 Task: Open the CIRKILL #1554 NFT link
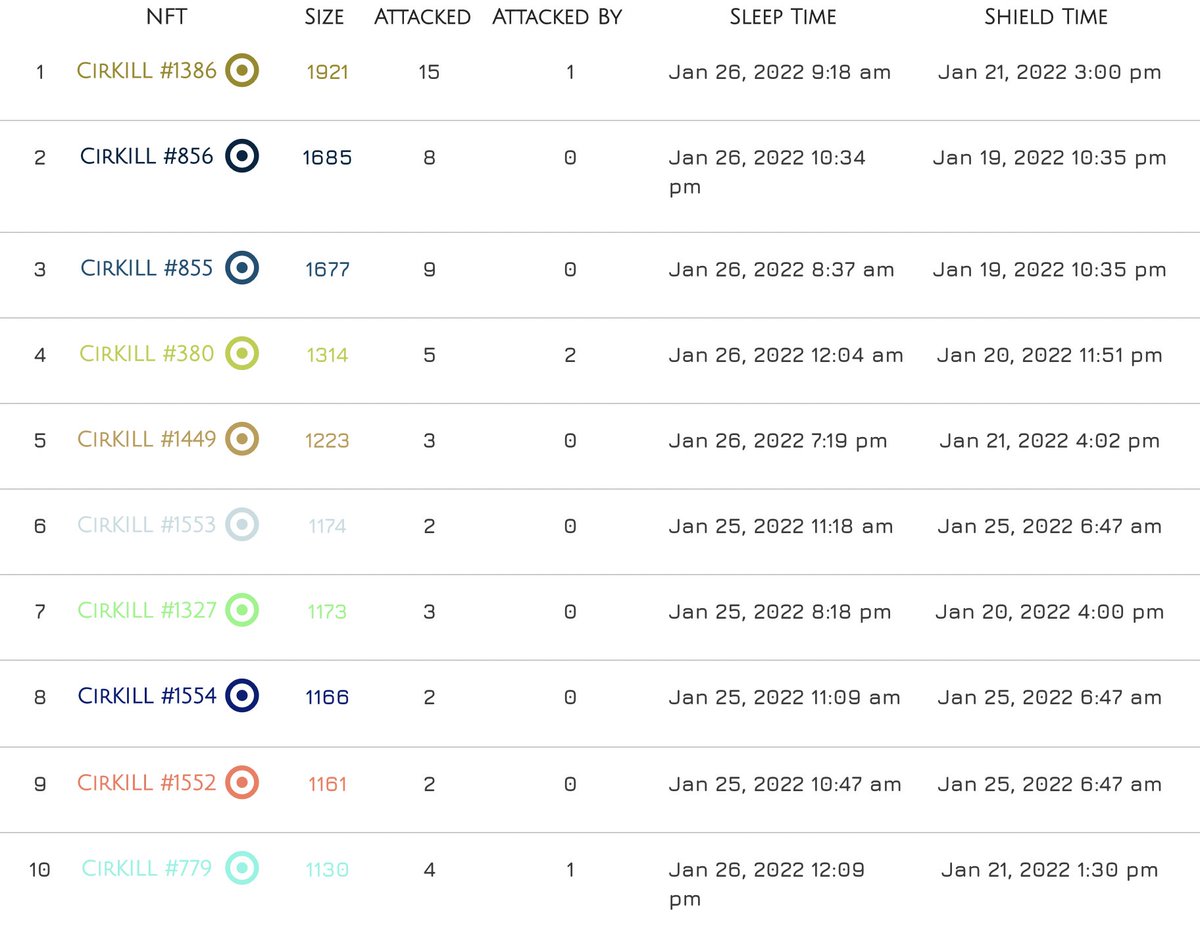[147, 697]
